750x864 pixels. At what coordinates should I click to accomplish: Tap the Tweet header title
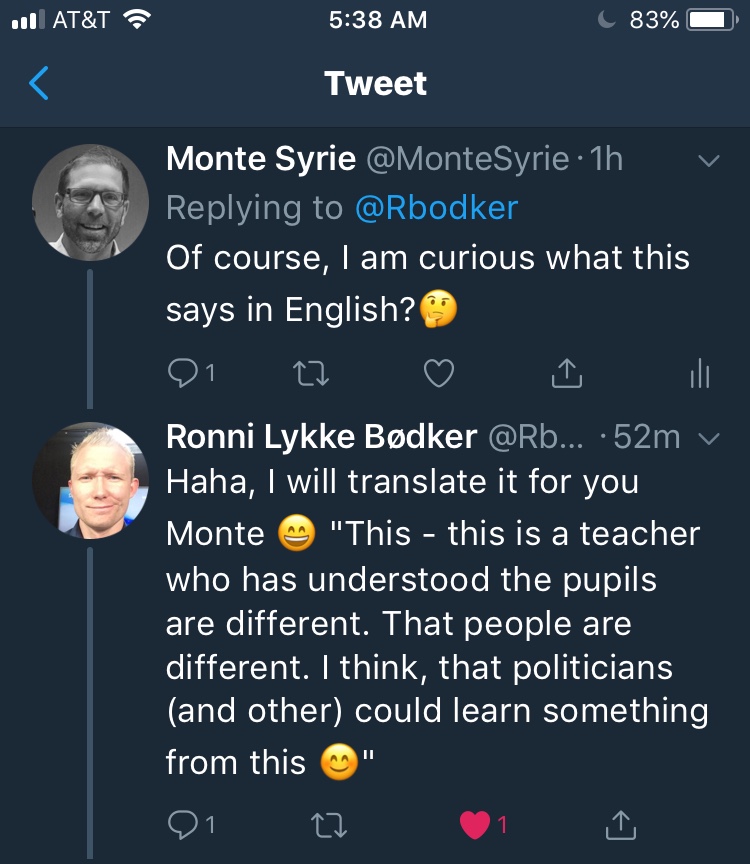pyautogui.click(x=375, y=84)
